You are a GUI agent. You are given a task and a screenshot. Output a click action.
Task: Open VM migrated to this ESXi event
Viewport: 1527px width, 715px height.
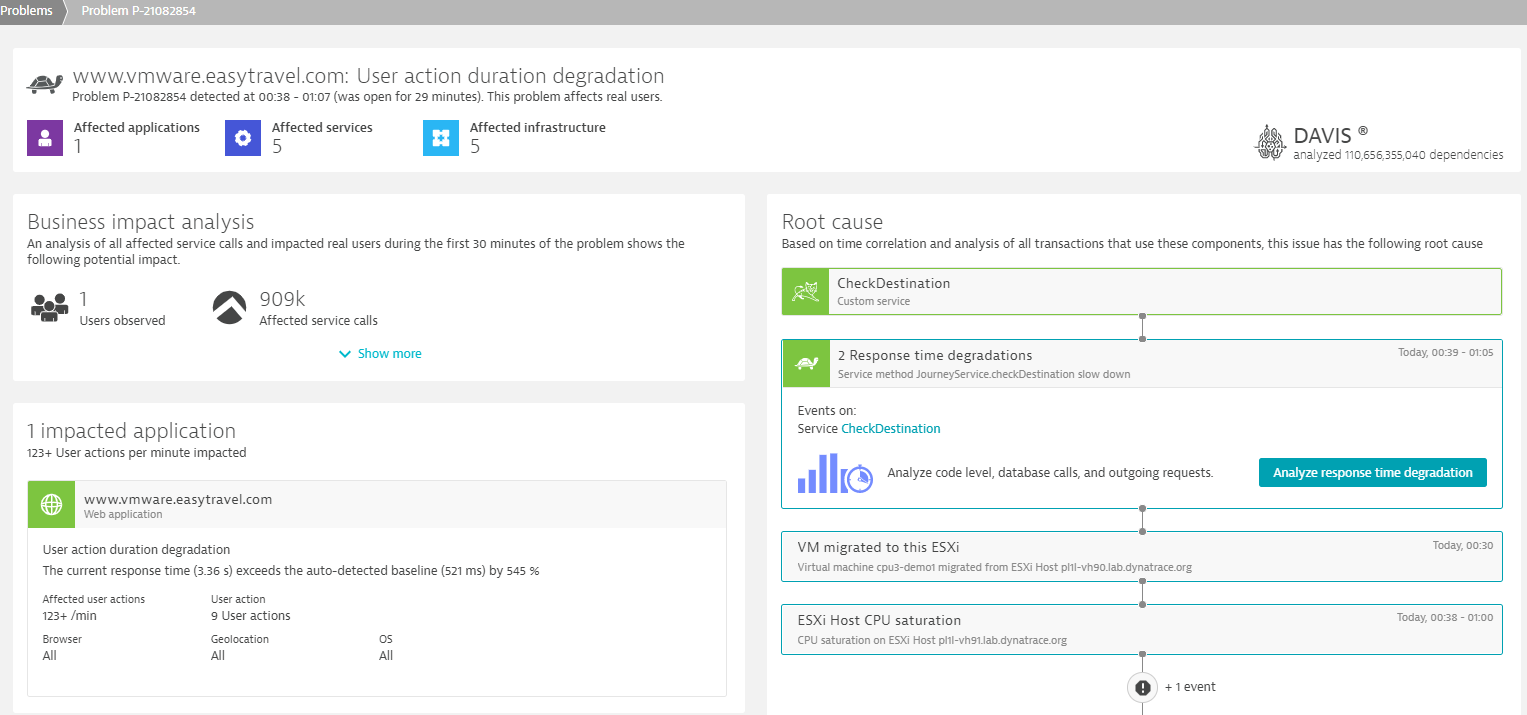[x=1142, y=556]
